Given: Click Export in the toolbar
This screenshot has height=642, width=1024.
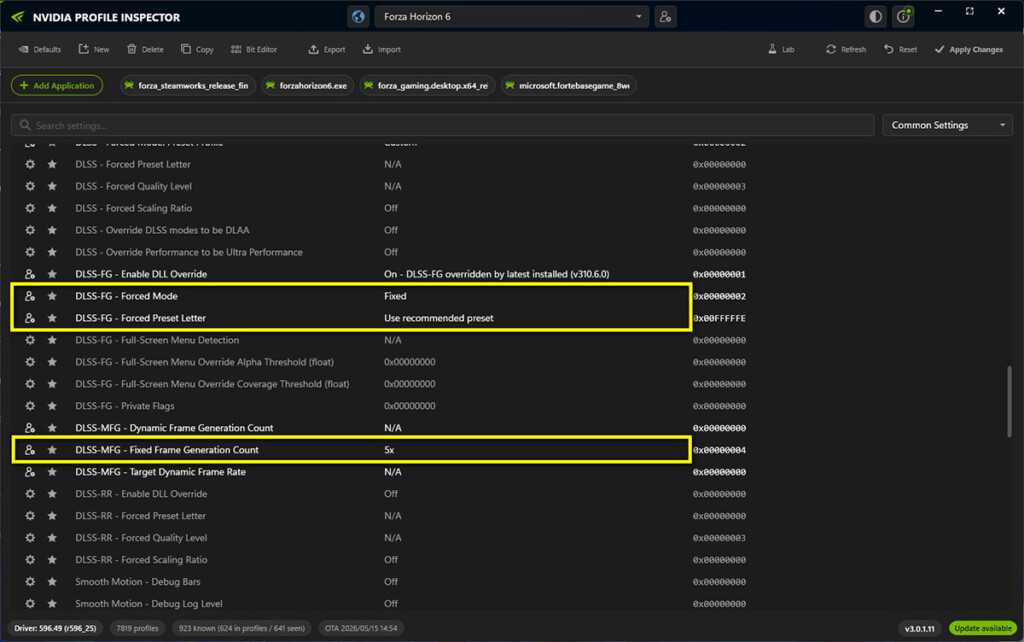Looking at the screenshot, I should 327,50.
